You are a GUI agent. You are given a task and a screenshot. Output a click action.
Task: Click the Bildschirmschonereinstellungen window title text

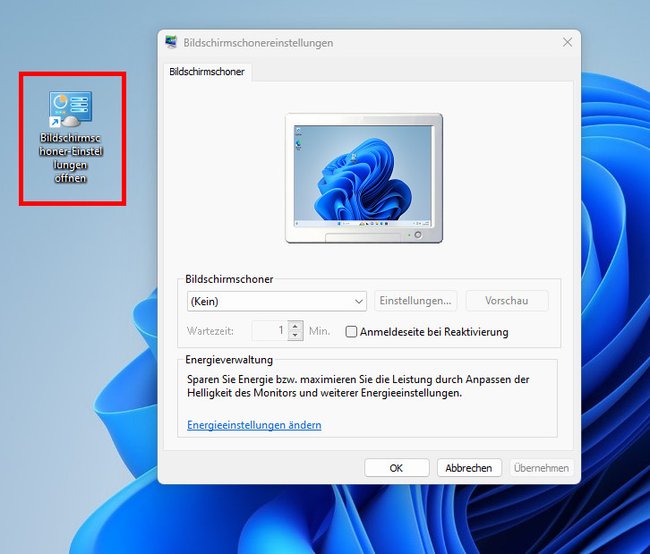coord(258,43)
